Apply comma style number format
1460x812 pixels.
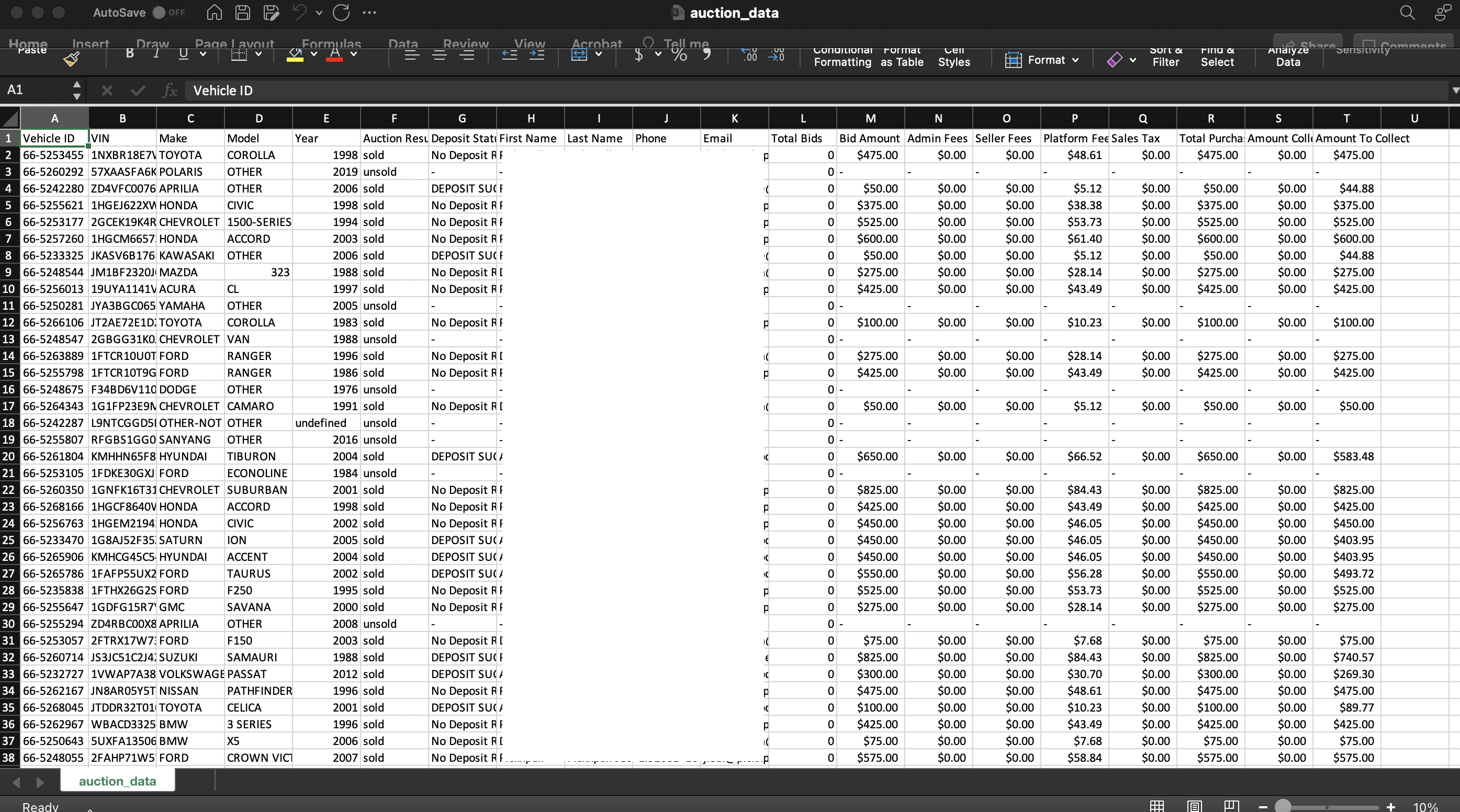[x=707, y=54]
